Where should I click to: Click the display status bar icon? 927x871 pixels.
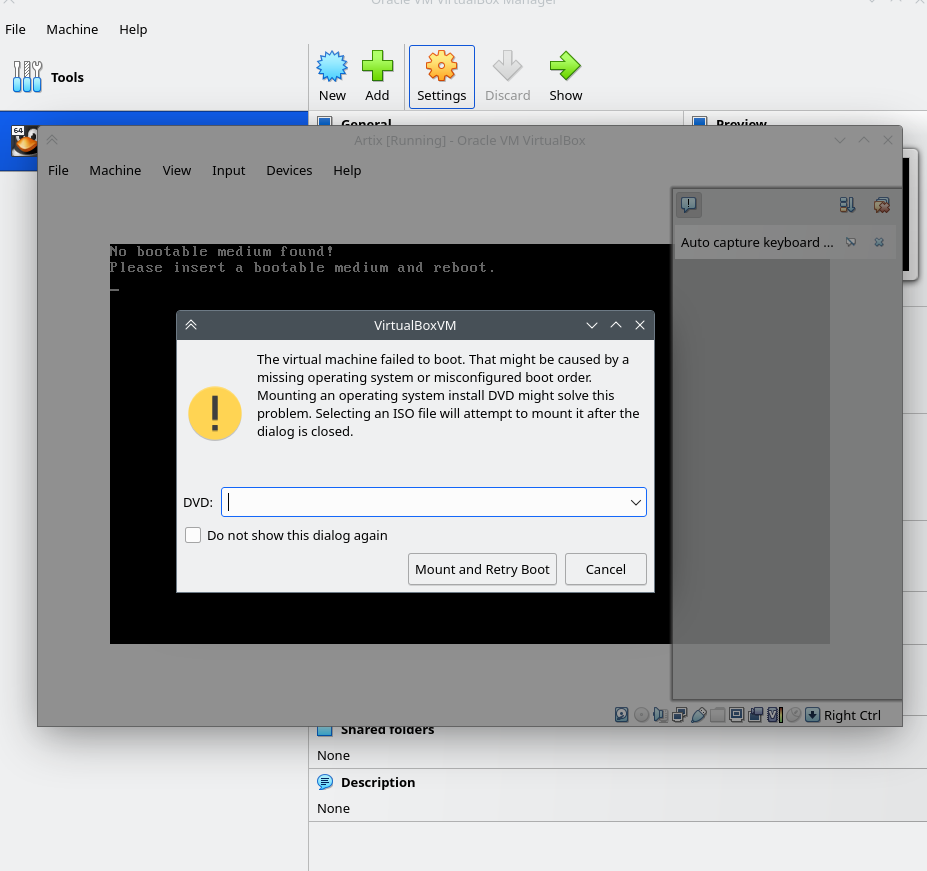pos(736,715)
